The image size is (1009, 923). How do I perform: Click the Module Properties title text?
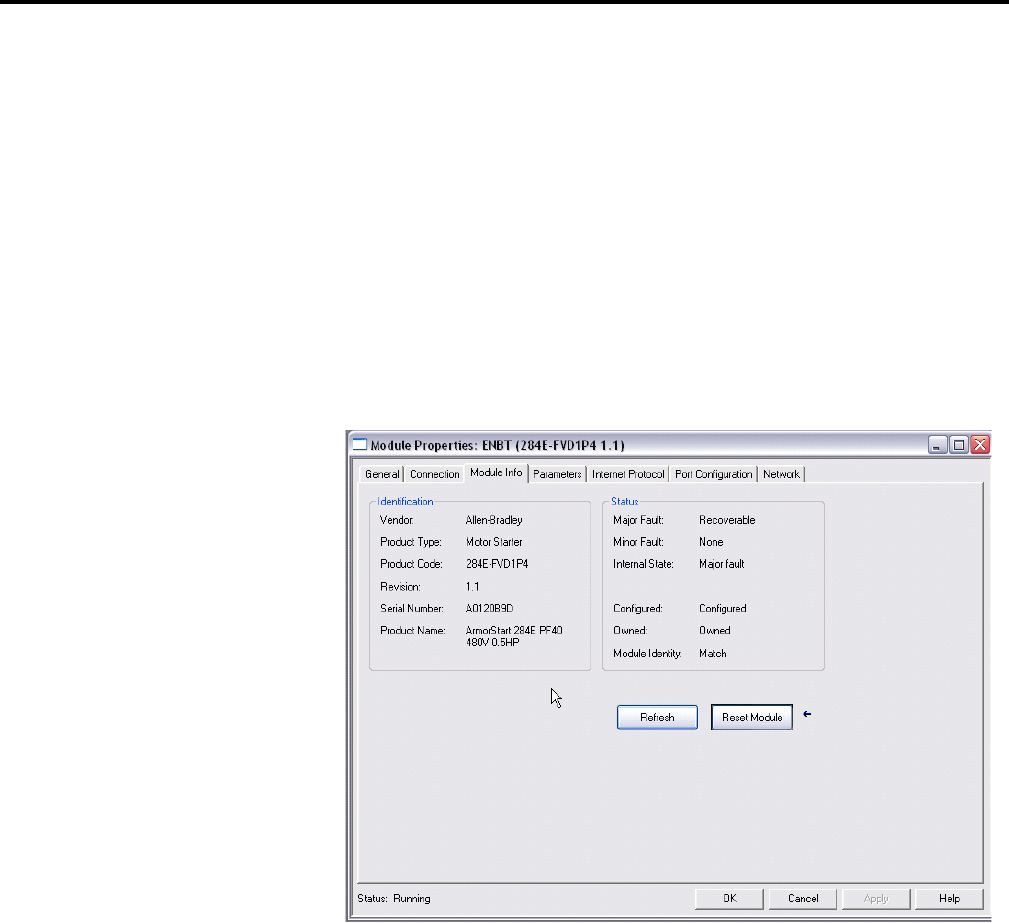(x=497, y=445)
